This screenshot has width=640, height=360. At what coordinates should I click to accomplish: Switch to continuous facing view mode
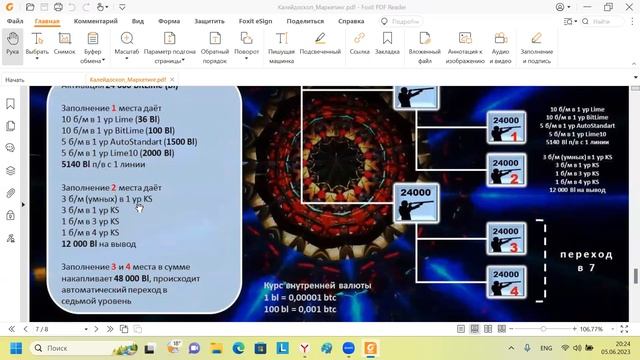pyautogui.click(x=502, y=329)
